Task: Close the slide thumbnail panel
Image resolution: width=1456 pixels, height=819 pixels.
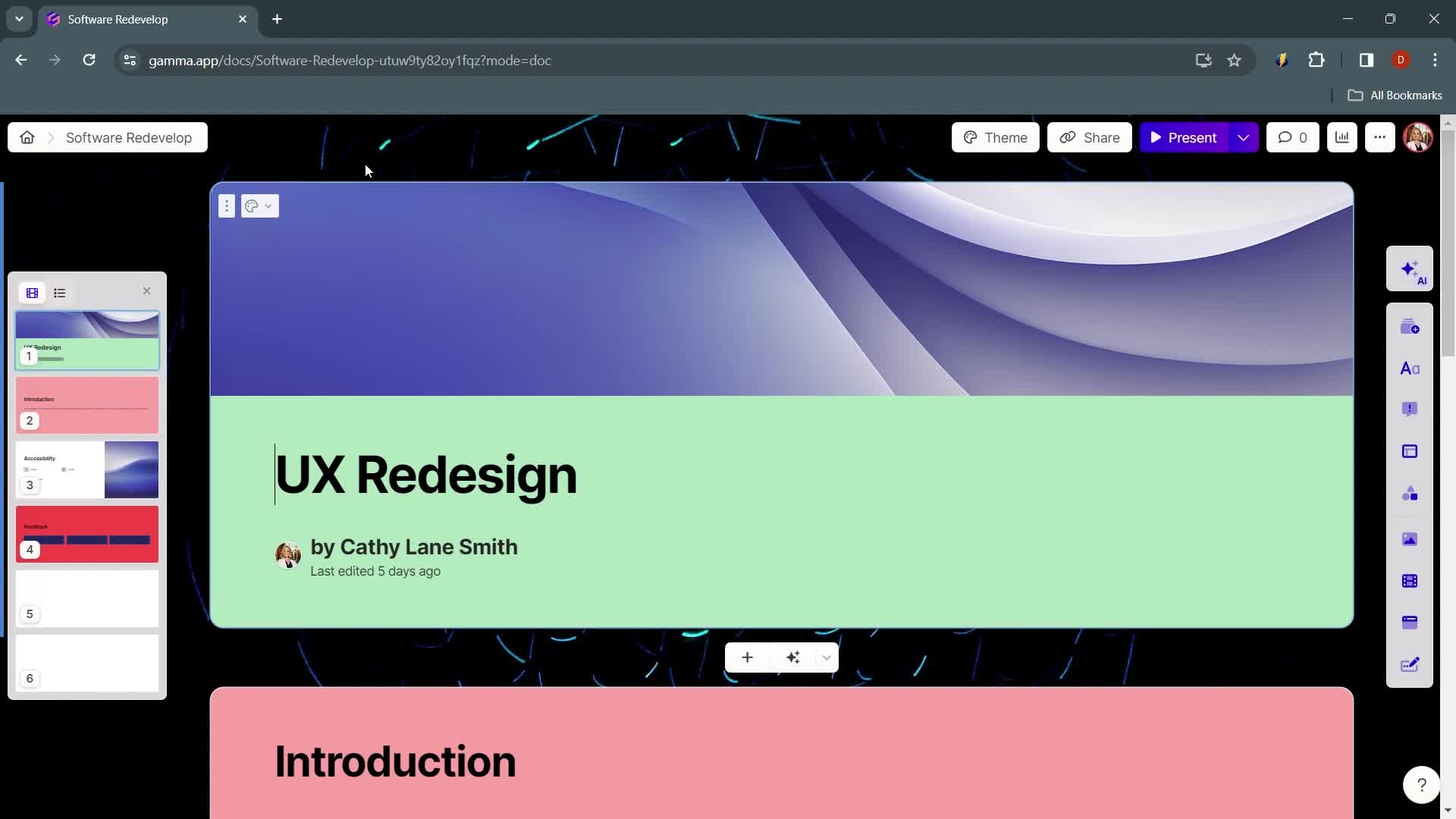Action: [x=146, y=291]
